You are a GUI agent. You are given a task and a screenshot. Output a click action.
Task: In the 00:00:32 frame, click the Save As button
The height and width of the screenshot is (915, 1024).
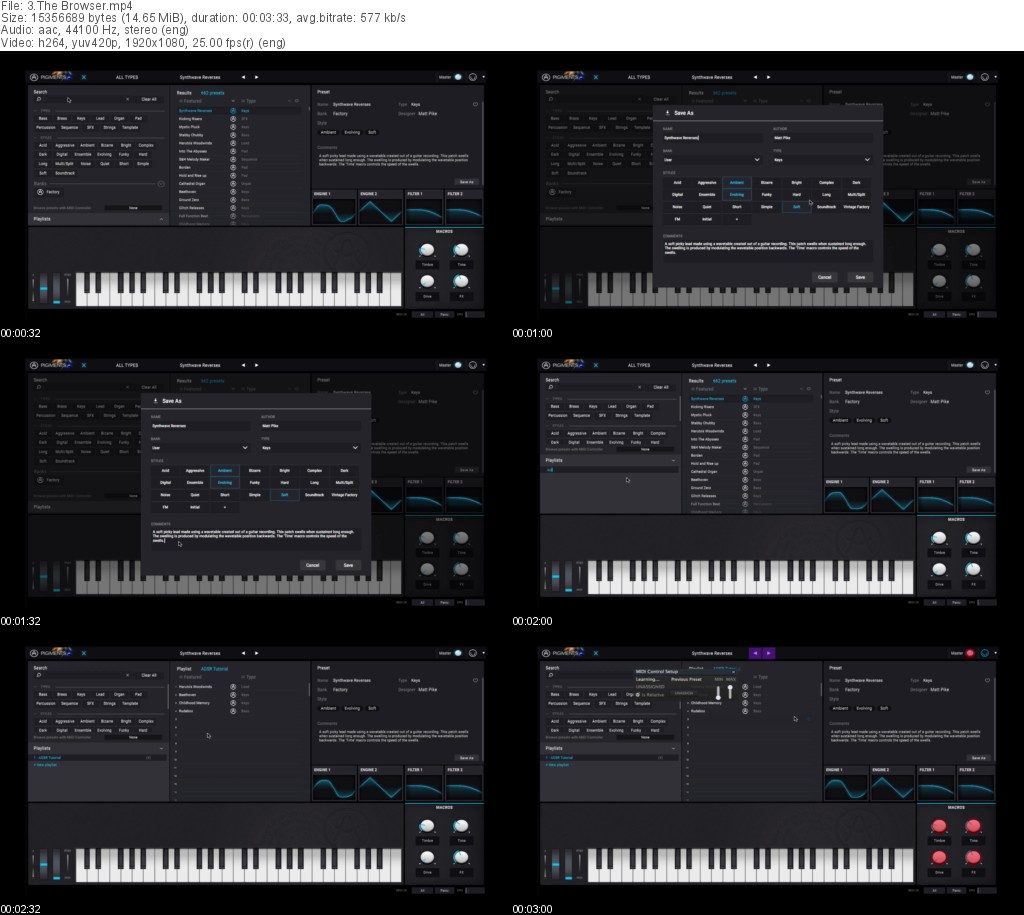466,182
